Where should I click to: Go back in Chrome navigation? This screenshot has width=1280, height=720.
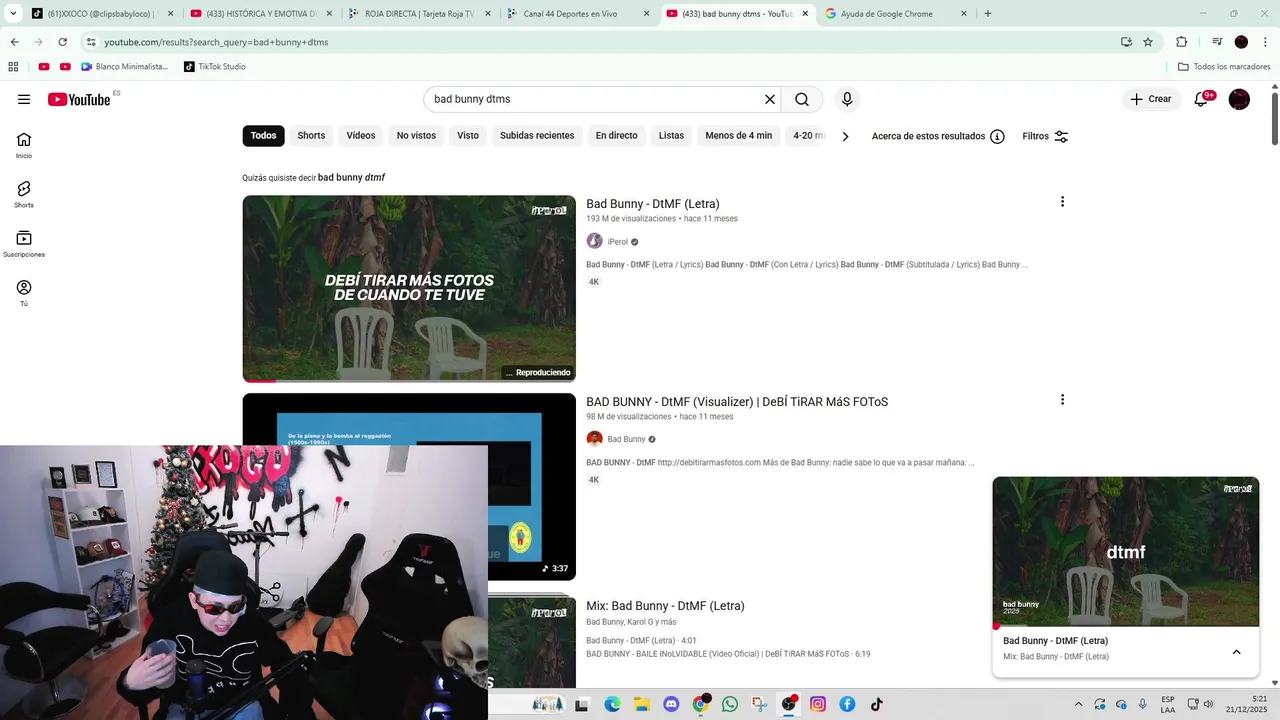15,42
